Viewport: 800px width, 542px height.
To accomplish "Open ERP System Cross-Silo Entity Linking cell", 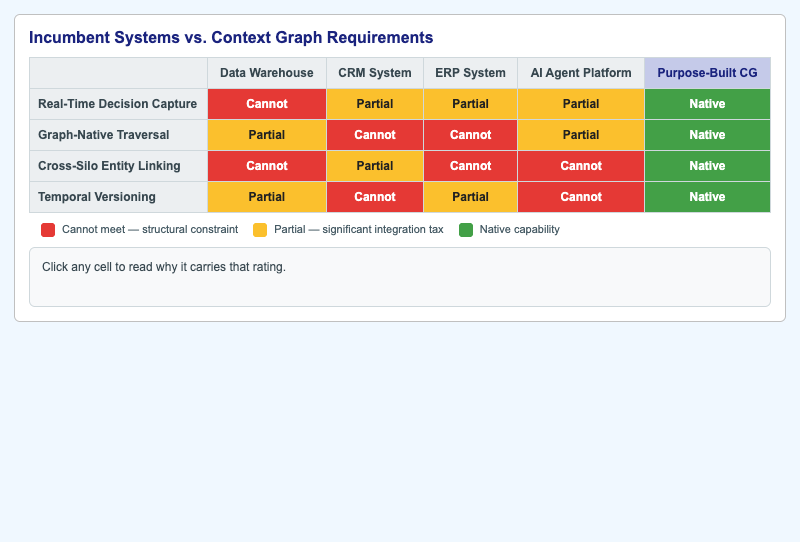I will click(x=470, y=166).
